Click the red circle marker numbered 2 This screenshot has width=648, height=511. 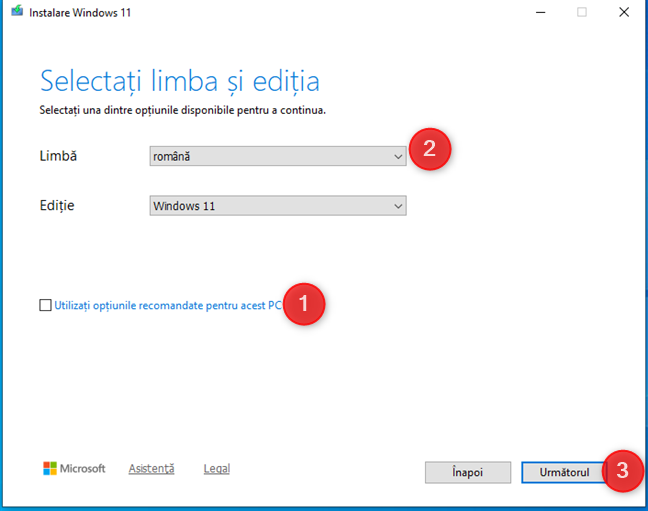click(430, 150)
